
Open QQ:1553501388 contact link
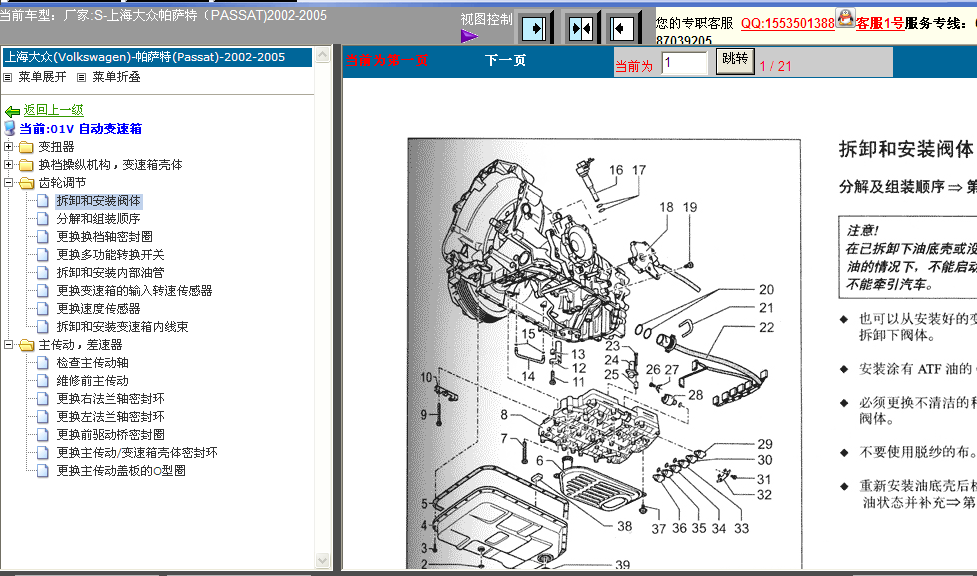788,24
